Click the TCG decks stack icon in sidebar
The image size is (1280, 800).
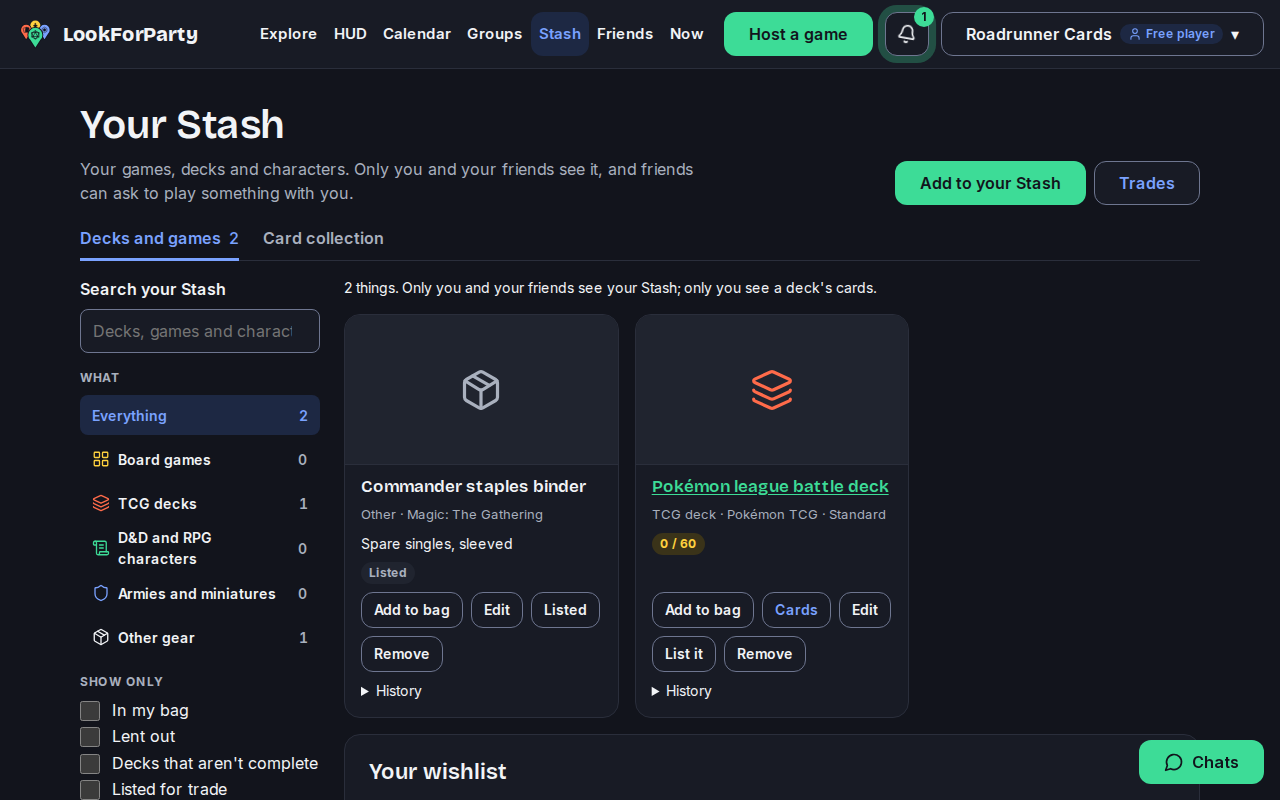pos(101,503)
